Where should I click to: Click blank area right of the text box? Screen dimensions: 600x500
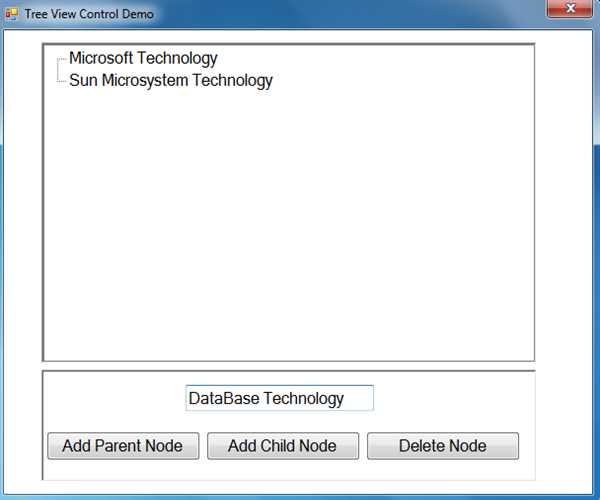click(x=450, y=398)
